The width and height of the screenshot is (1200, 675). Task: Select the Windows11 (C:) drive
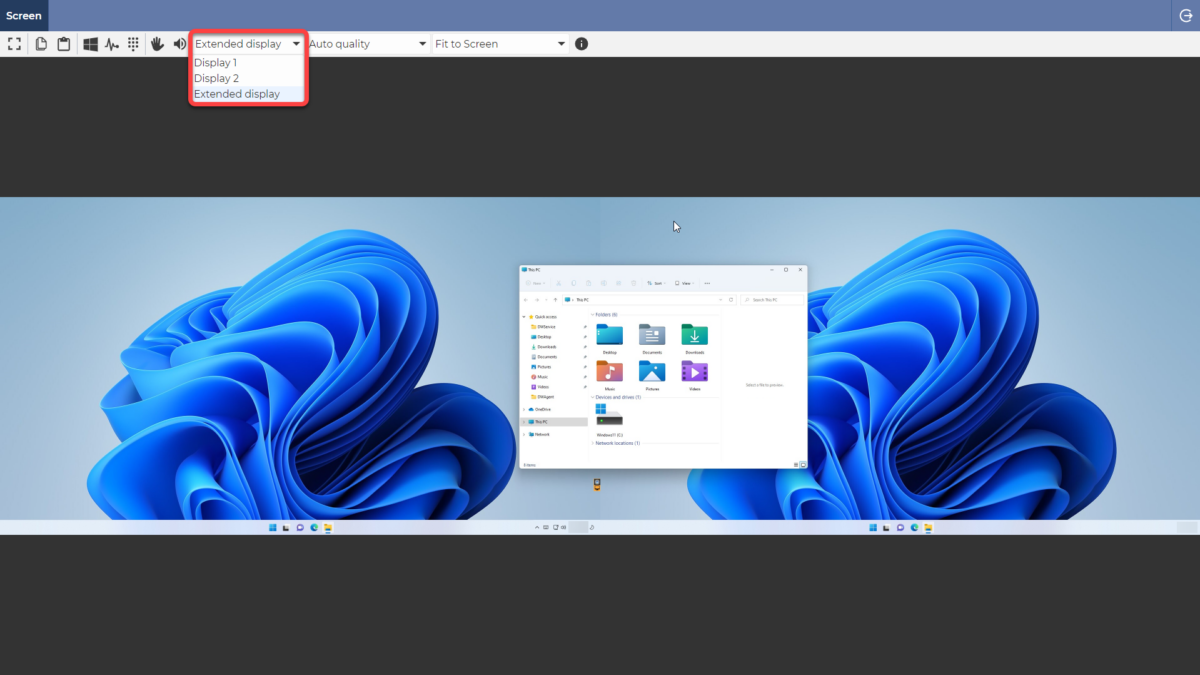pyautogui.click(x=609, y=420)
